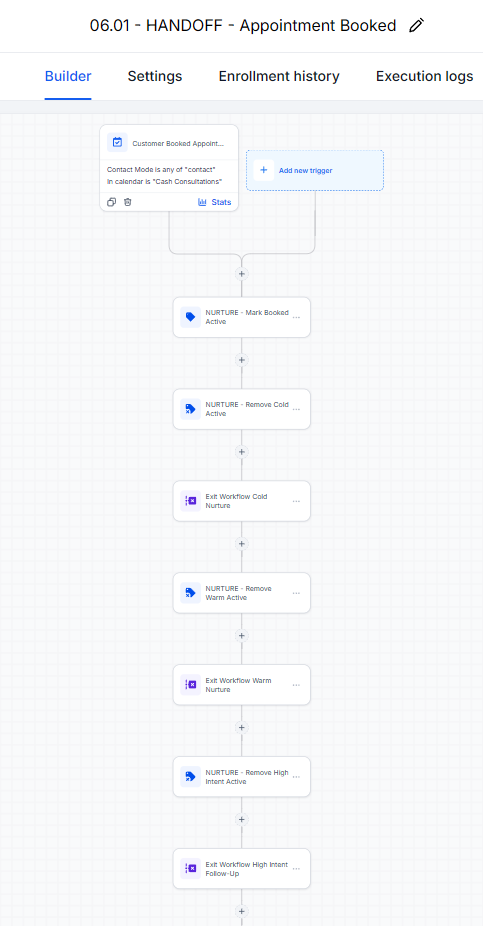
Task: Click the Exit Workflow Cold Nurture icon
Action: [190, 501]
